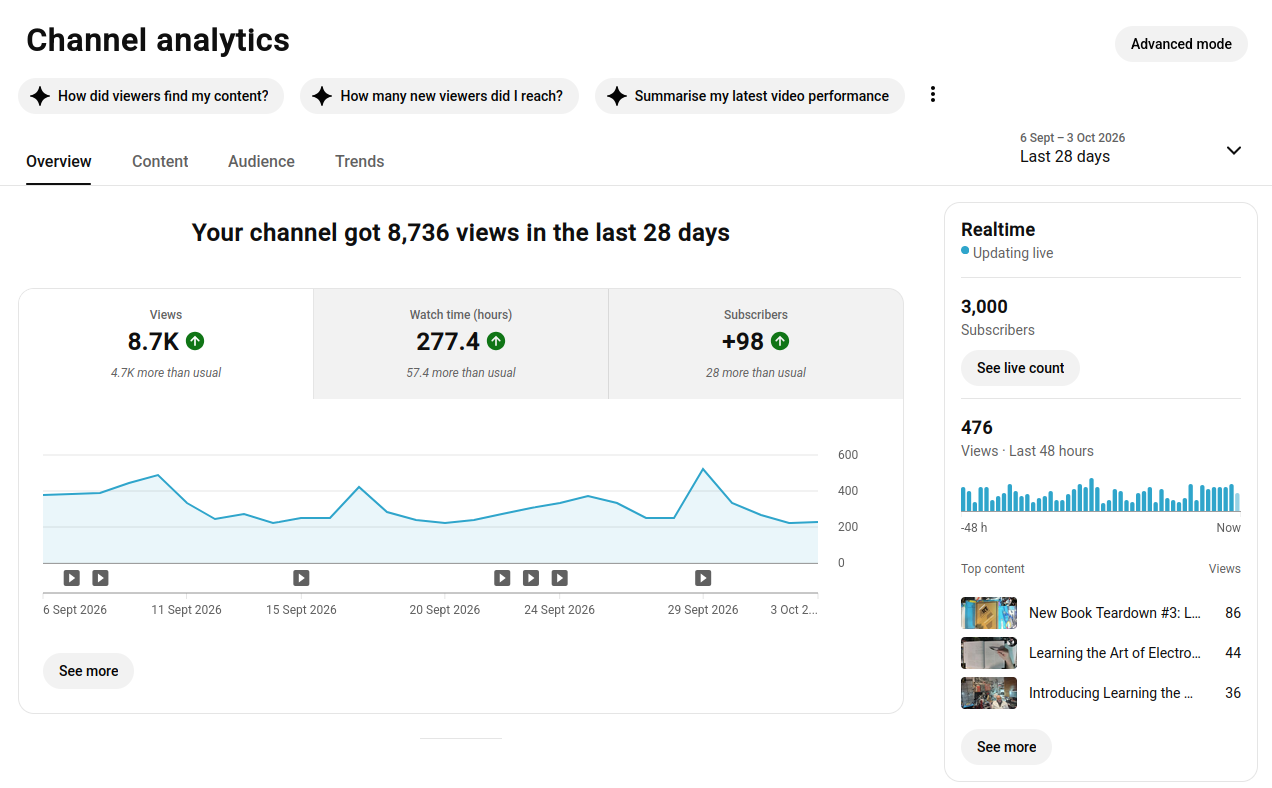
Task: Click the date range chevron arrow
Action: [x=1234, y=150]
